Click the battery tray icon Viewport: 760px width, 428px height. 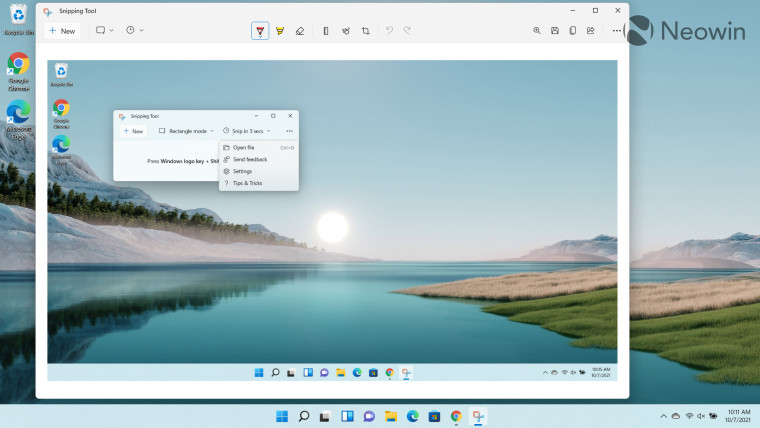(x=713, y=416)
